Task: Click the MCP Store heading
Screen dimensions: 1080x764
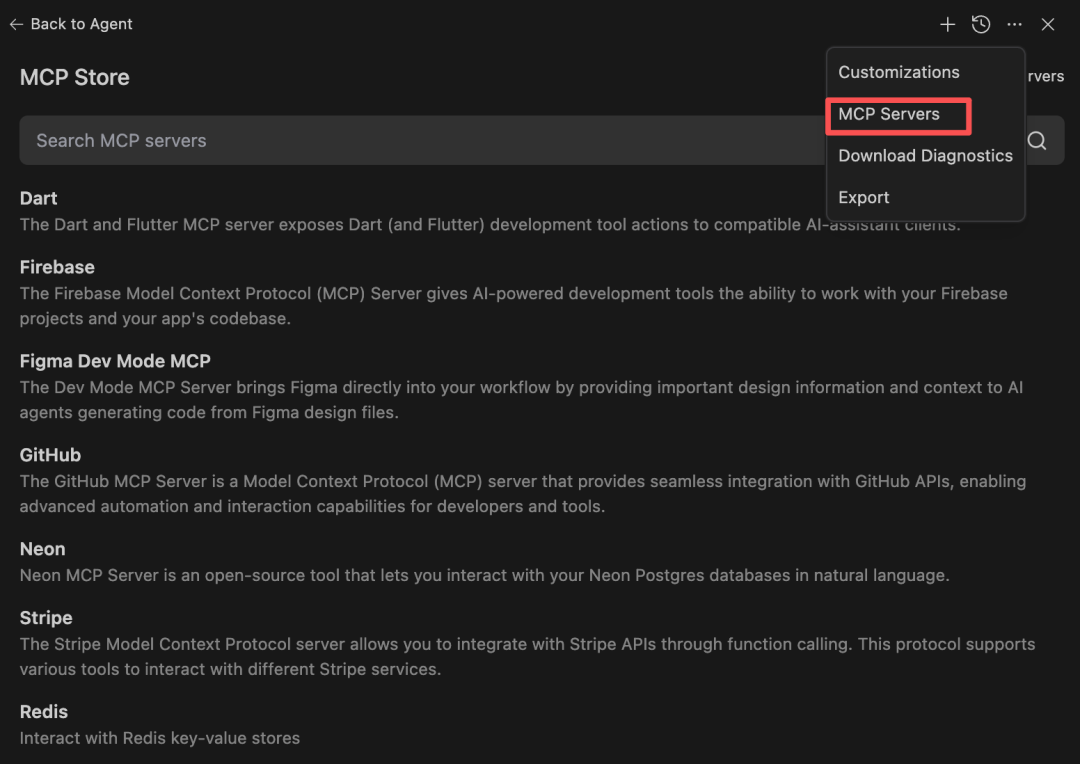Action: pyautogui.click(x=74, y=77)
